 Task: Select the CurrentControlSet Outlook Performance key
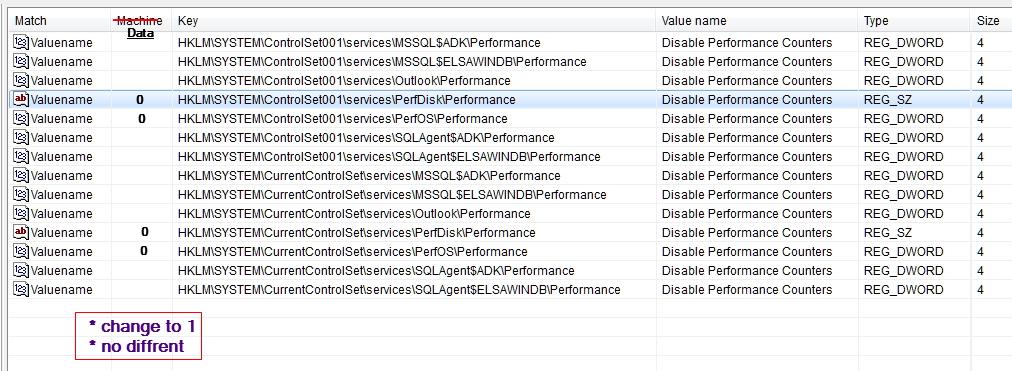[x=354, y=214]
